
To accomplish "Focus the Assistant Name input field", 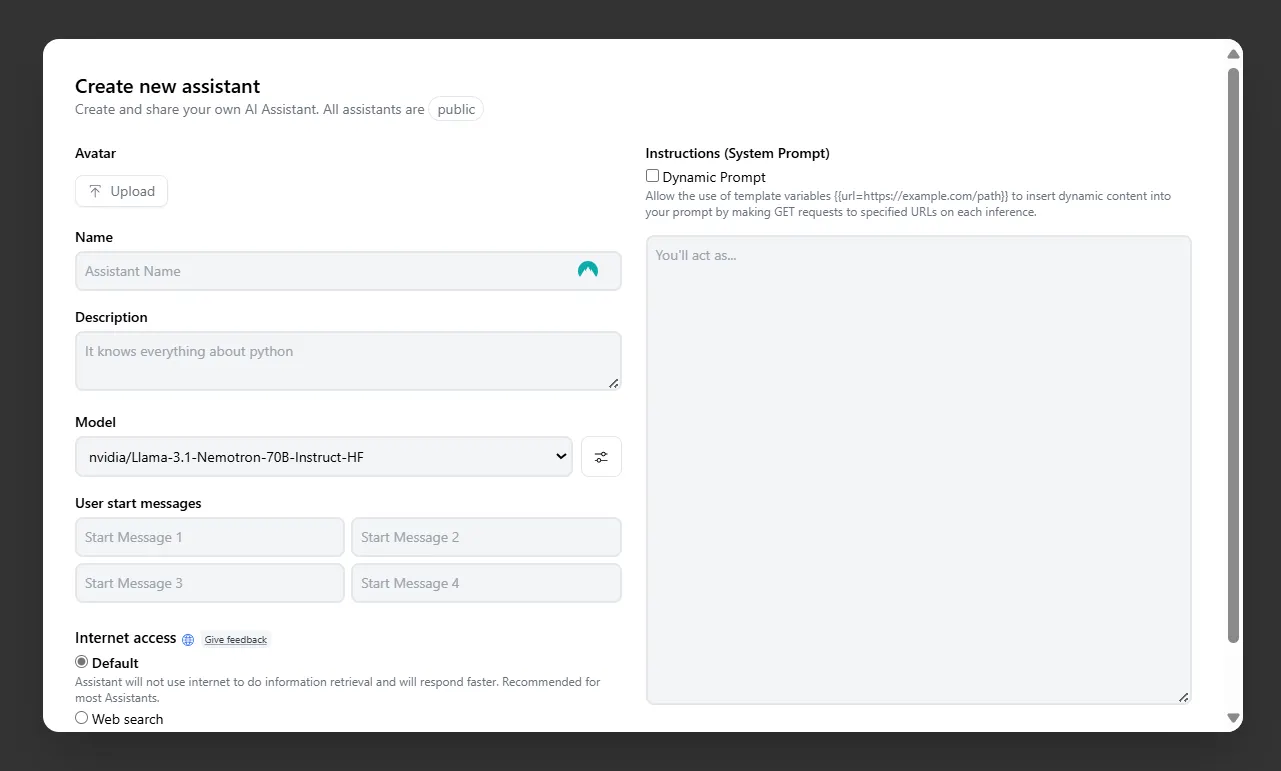I will (x=320, y=271).
